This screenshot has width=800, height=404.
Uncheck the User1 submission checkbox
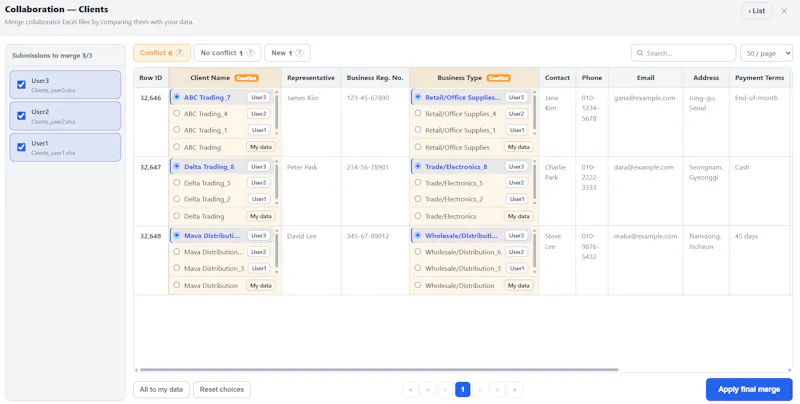[21, 147]
